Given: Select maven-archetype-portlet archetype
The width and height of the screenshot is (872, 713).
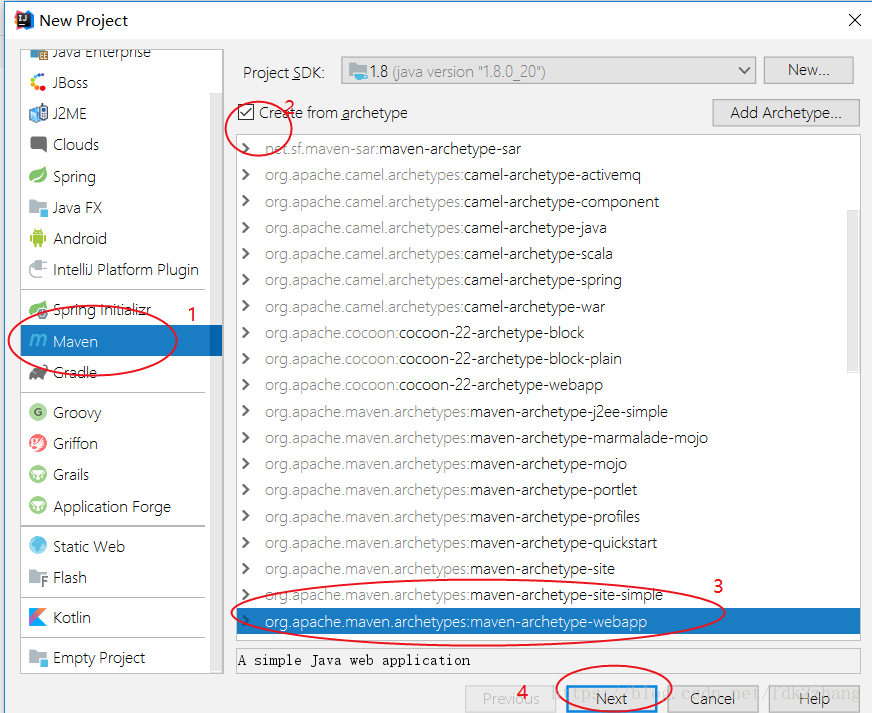Looking at the screenshot, I should click(x=548, y=490).
